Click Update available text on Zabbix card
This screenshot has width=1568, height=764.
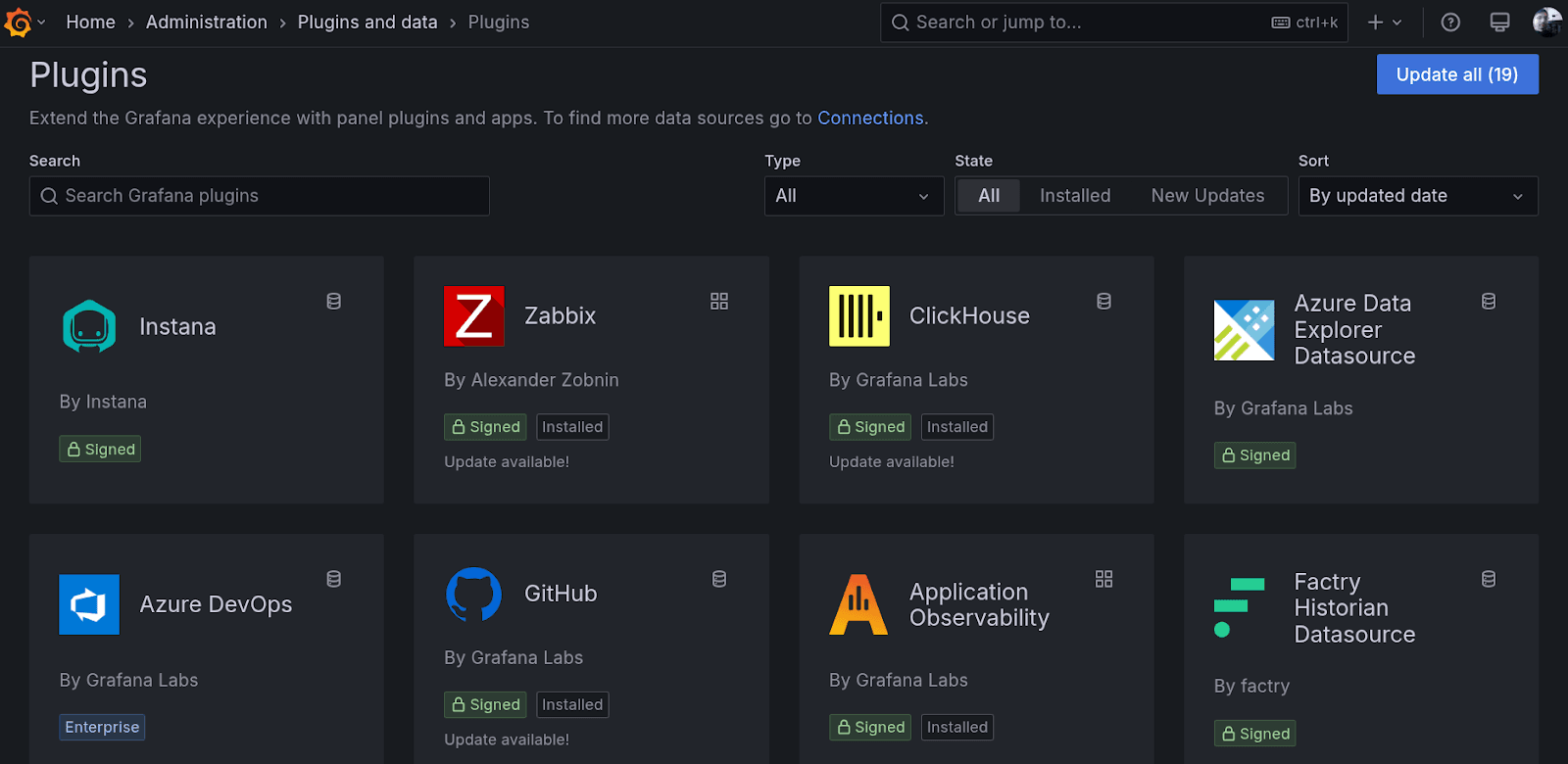click(x=507, y=461)
